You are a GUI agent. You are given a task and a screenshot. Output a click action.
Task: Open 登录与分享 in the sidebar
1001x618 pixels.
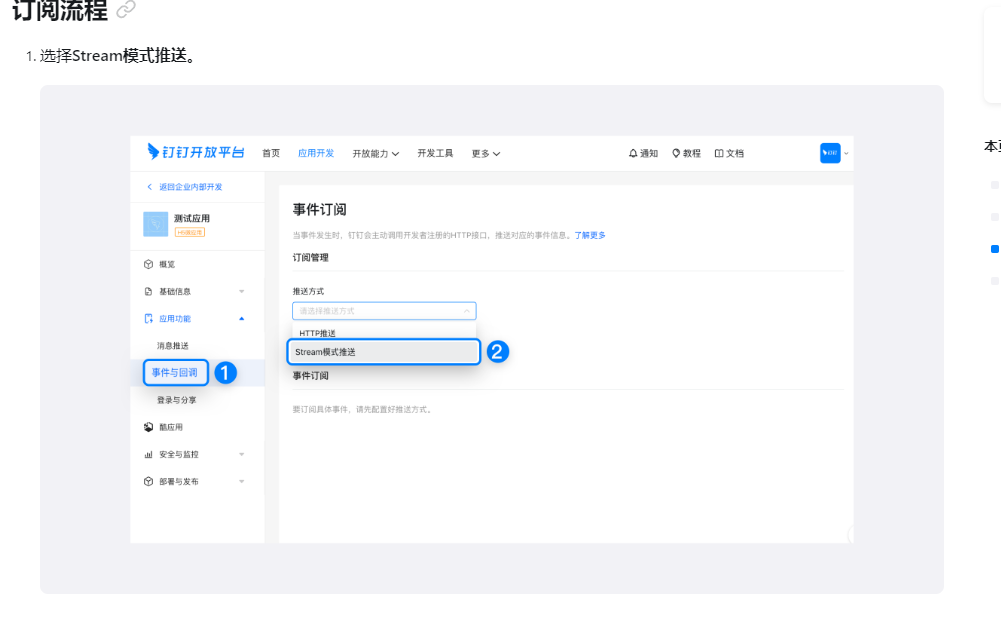tap(177, 400)
